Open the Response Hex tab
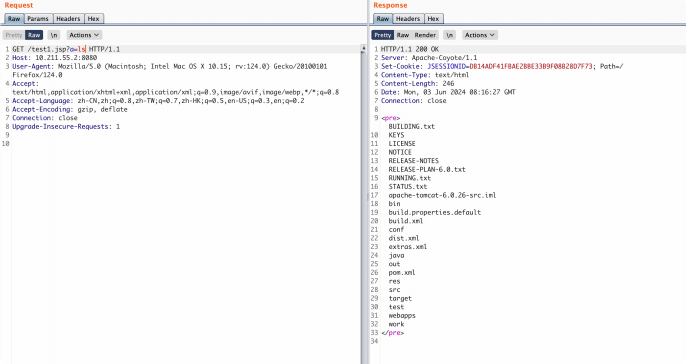This screenshot has width=686, height=364. (x=433, y=19)
